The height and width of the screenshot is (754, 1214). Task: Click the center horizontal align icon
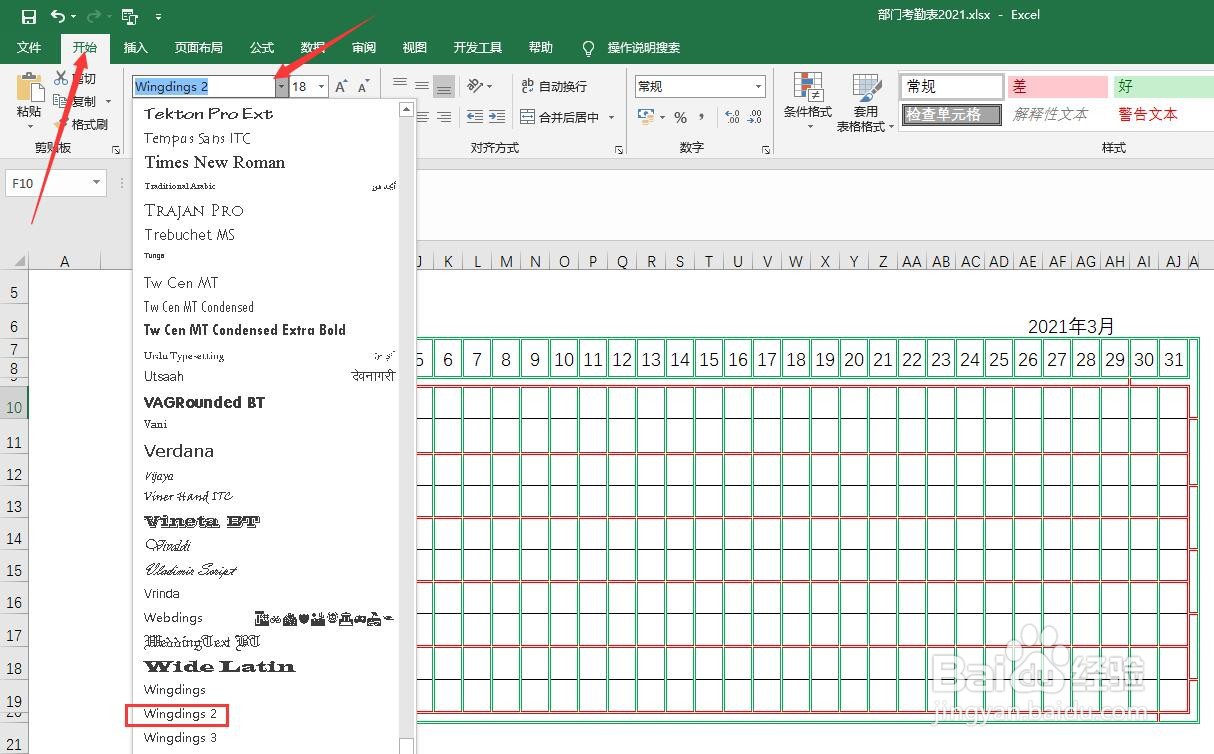tap(422, 117)
